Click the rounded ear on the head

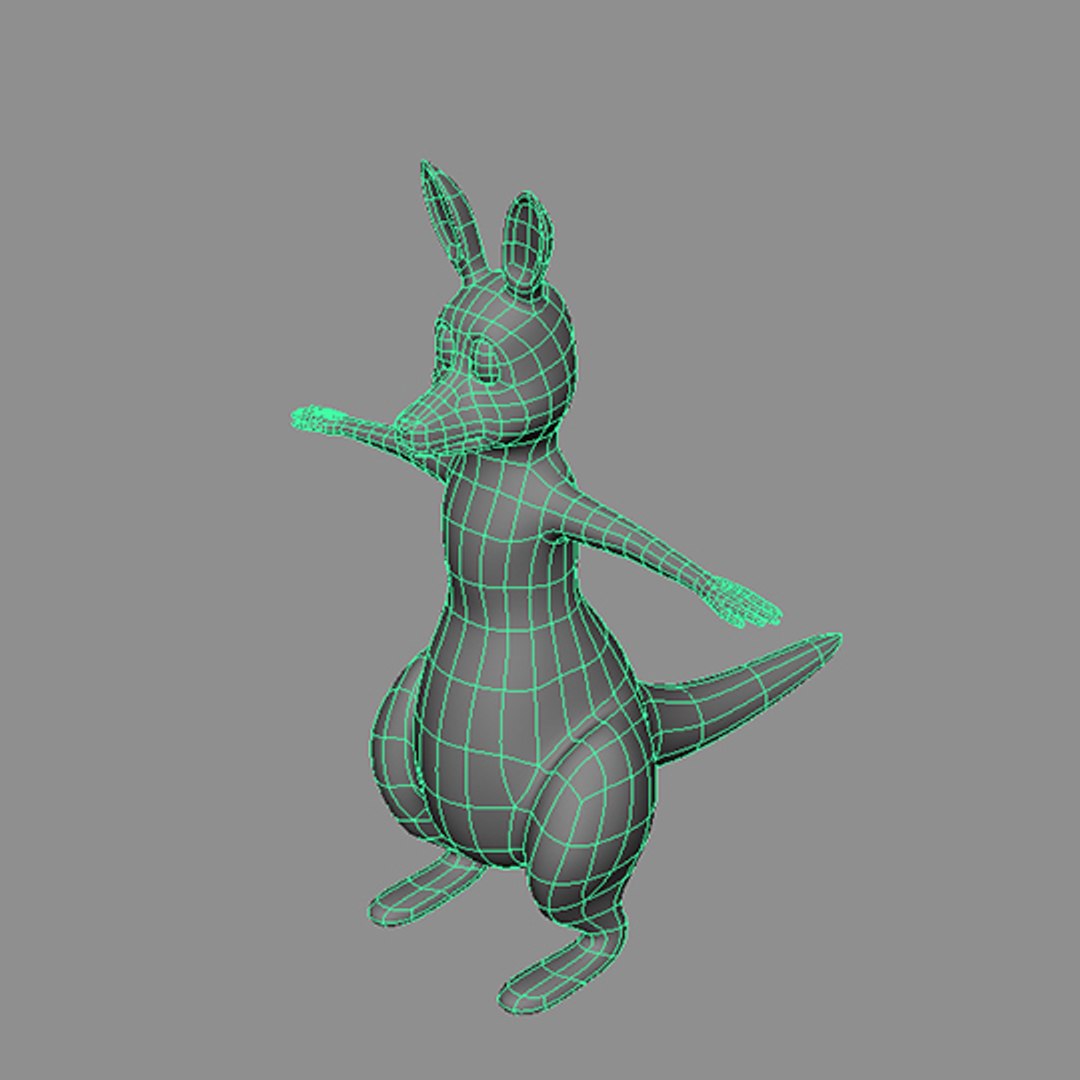click(x=527, y=242)
